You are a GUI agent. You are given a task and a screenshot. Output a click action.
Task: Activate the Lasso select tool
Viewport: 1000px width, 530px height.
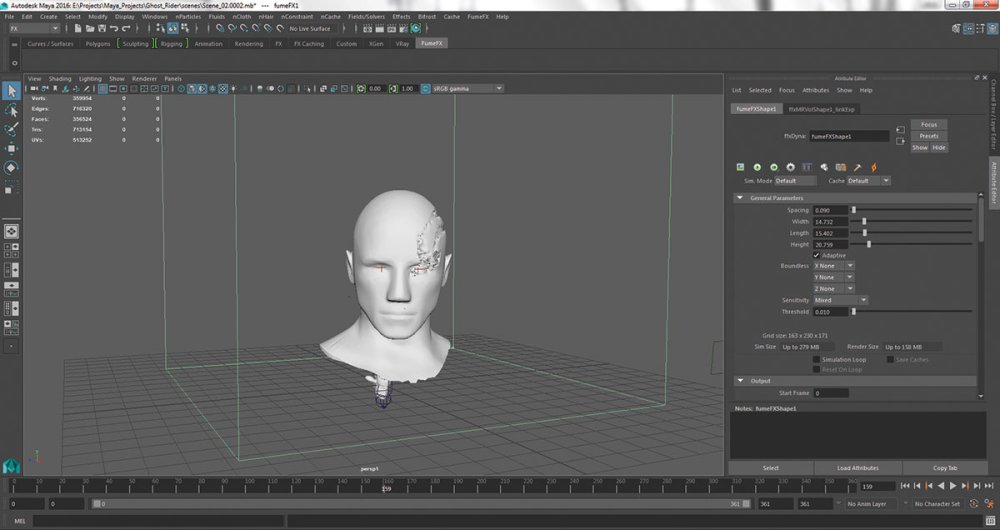pyautogui.click(x=11, y=110)
